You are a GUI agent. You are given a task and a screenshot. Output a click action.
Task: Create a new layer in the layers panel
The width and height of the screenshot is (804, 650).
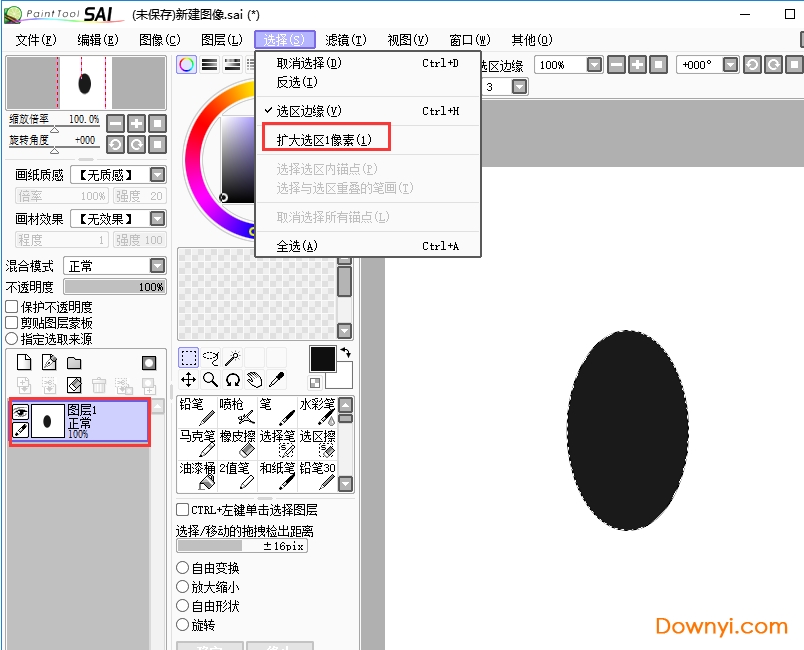pos(23,363)
